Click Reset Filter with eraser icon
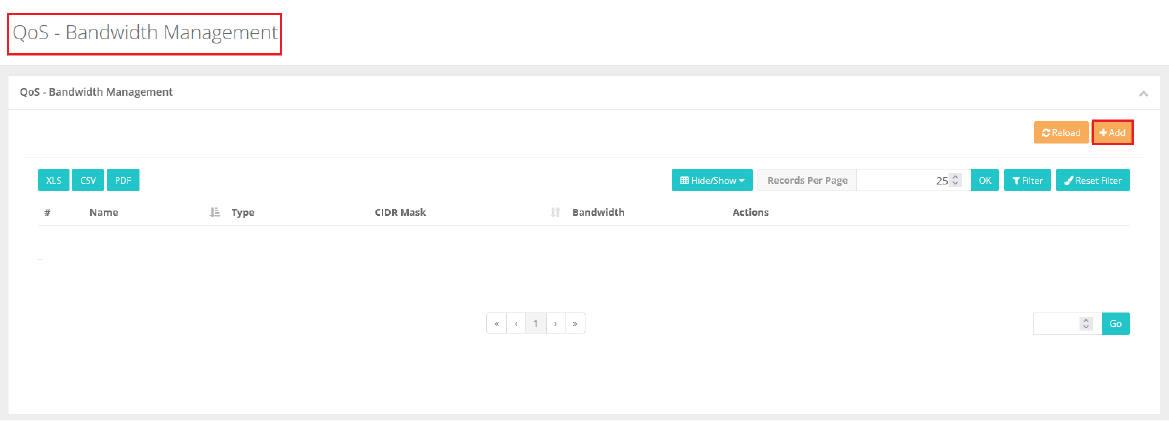The width and height of the screenshot is (1169, 421). [x=1093, y=181]
